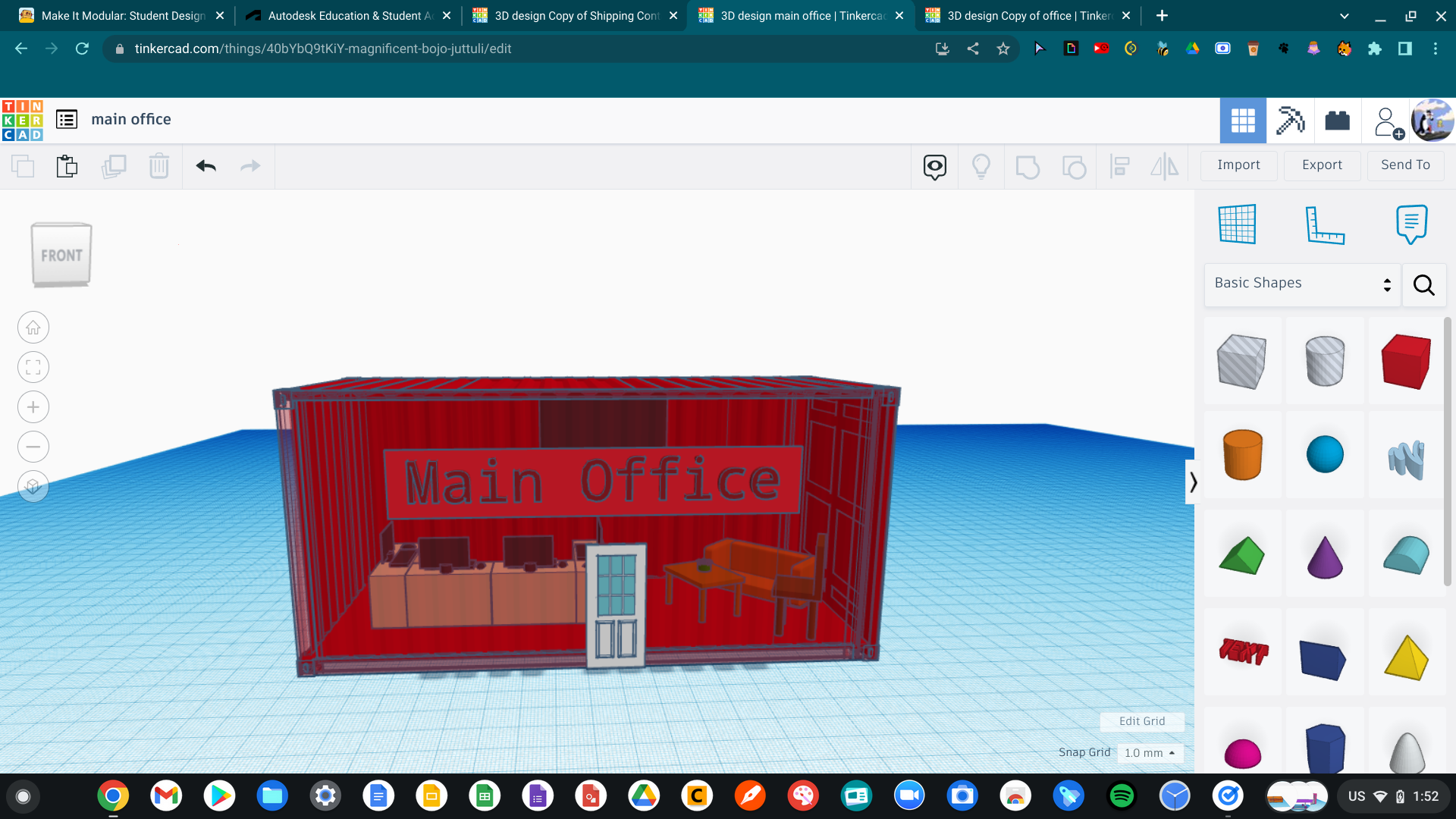Collapse the shapes panel chevron
Viewport: 1456px width, 819px height.
(x=1193, y=482)
